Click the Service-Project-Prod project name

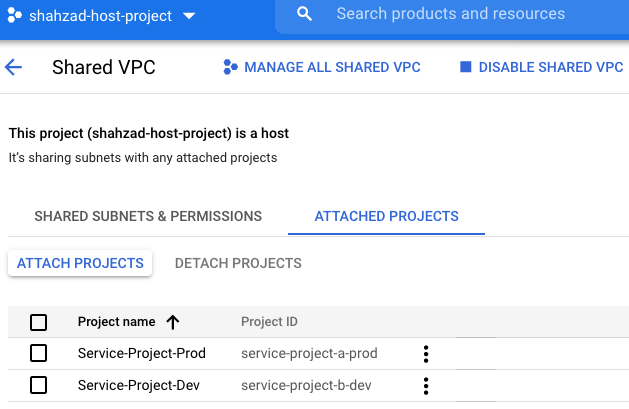(142, 353)
